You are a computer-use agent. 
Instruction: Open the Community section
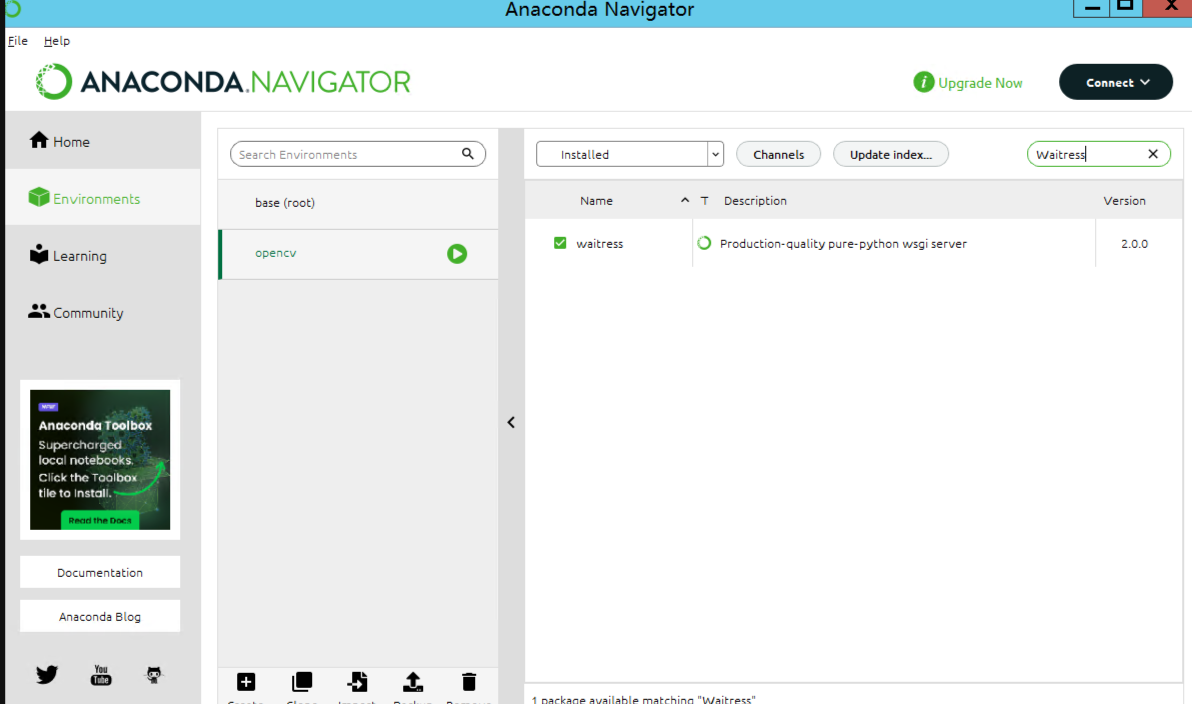point(103,312)
